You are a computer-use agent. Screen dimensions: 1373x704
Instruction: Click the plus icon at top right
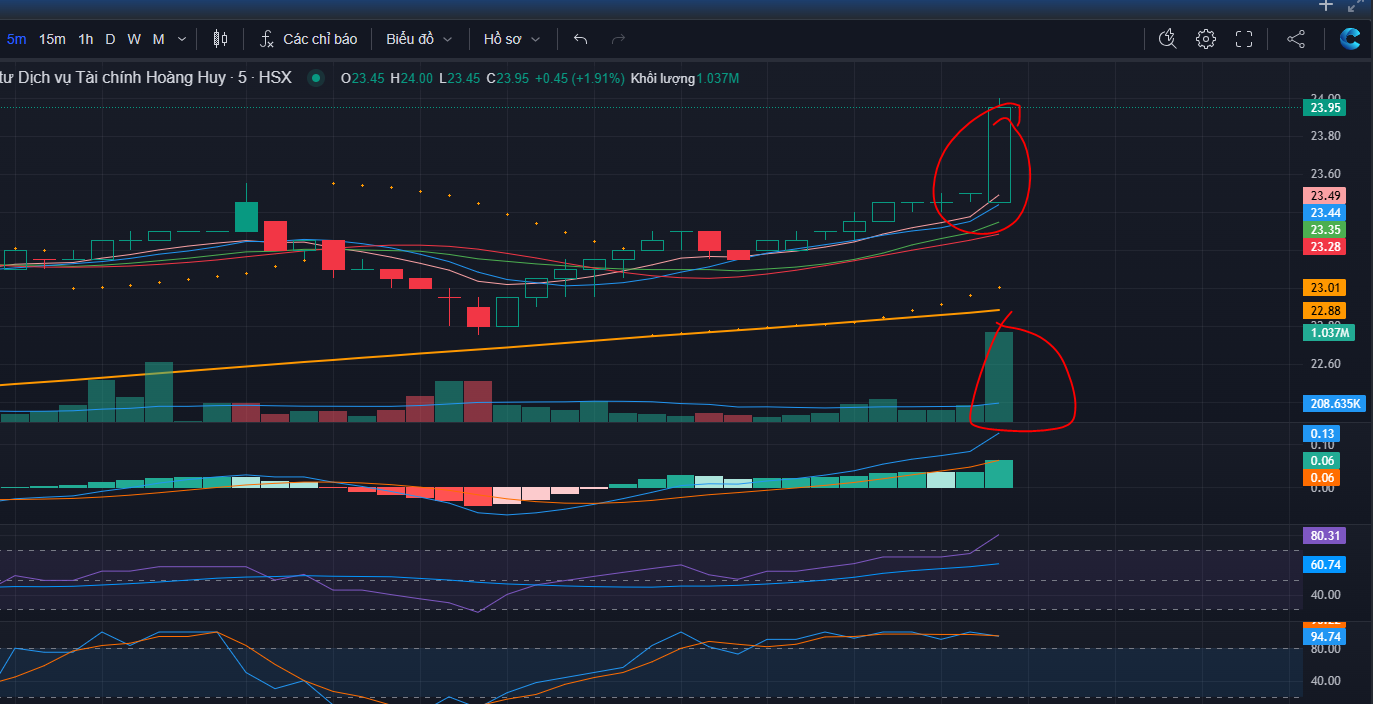[x=1326, y=5]
